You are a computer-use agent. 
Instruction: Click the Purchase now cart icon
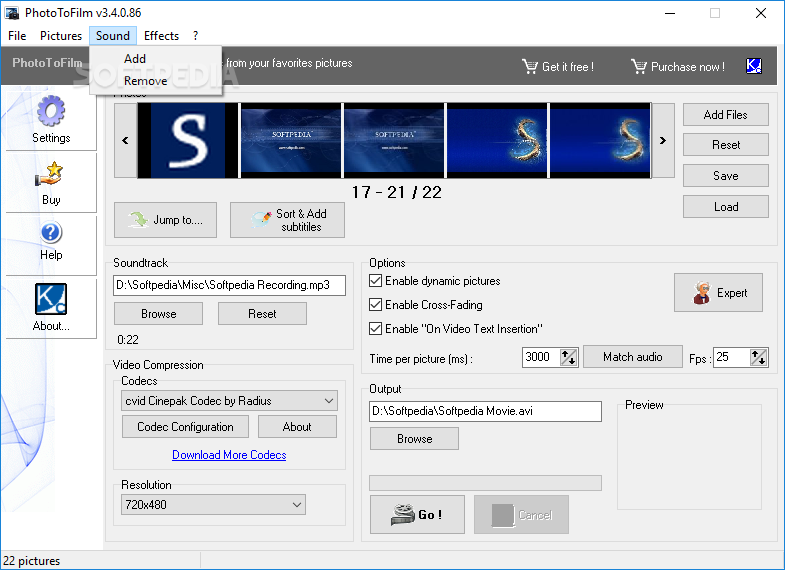pos(639,66)
